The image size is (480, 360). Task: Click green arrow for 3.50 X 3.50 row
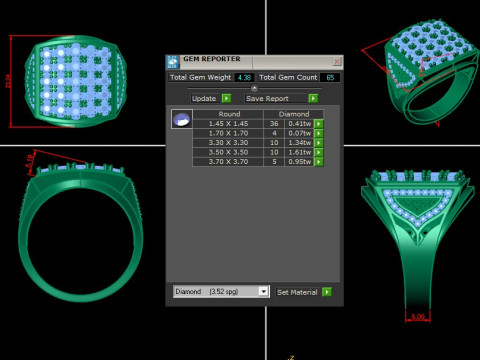tap(319, 152)
